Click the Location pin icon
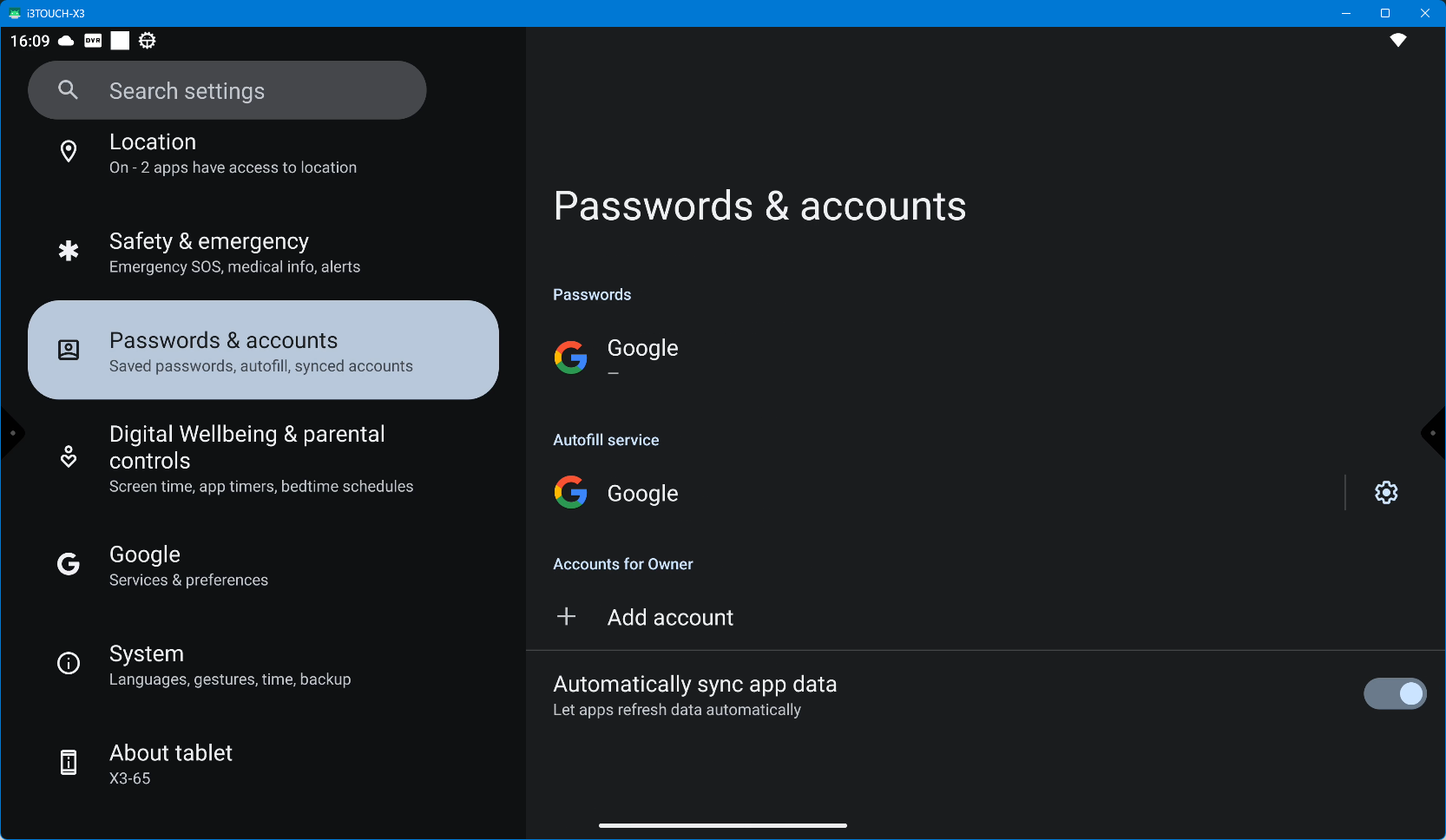Screen dimensions: 1446x840 (x=69, y=152)
